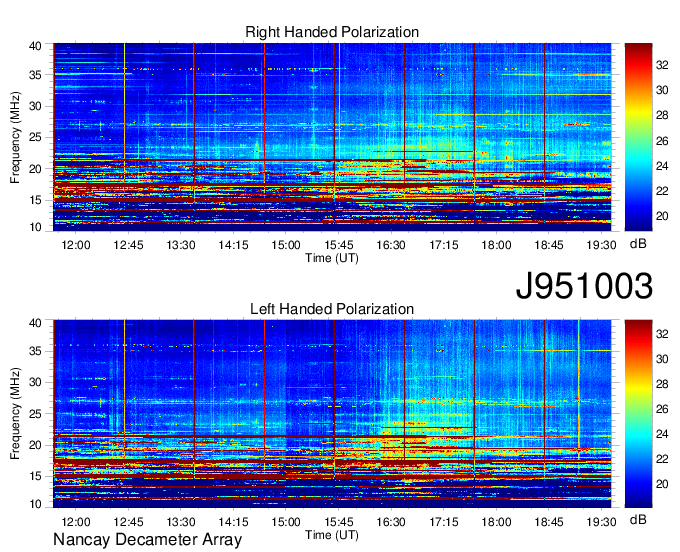
Task: Click the 17:15 time tick under Right Handed plot
Action: (x=444, y=245)
